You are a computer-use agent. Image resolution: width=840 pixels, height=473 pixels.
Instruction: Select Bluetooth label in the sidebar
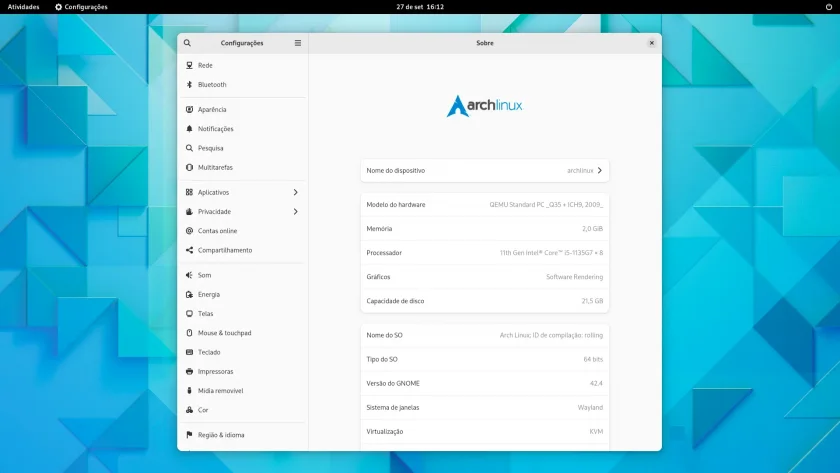click(212, 85)
